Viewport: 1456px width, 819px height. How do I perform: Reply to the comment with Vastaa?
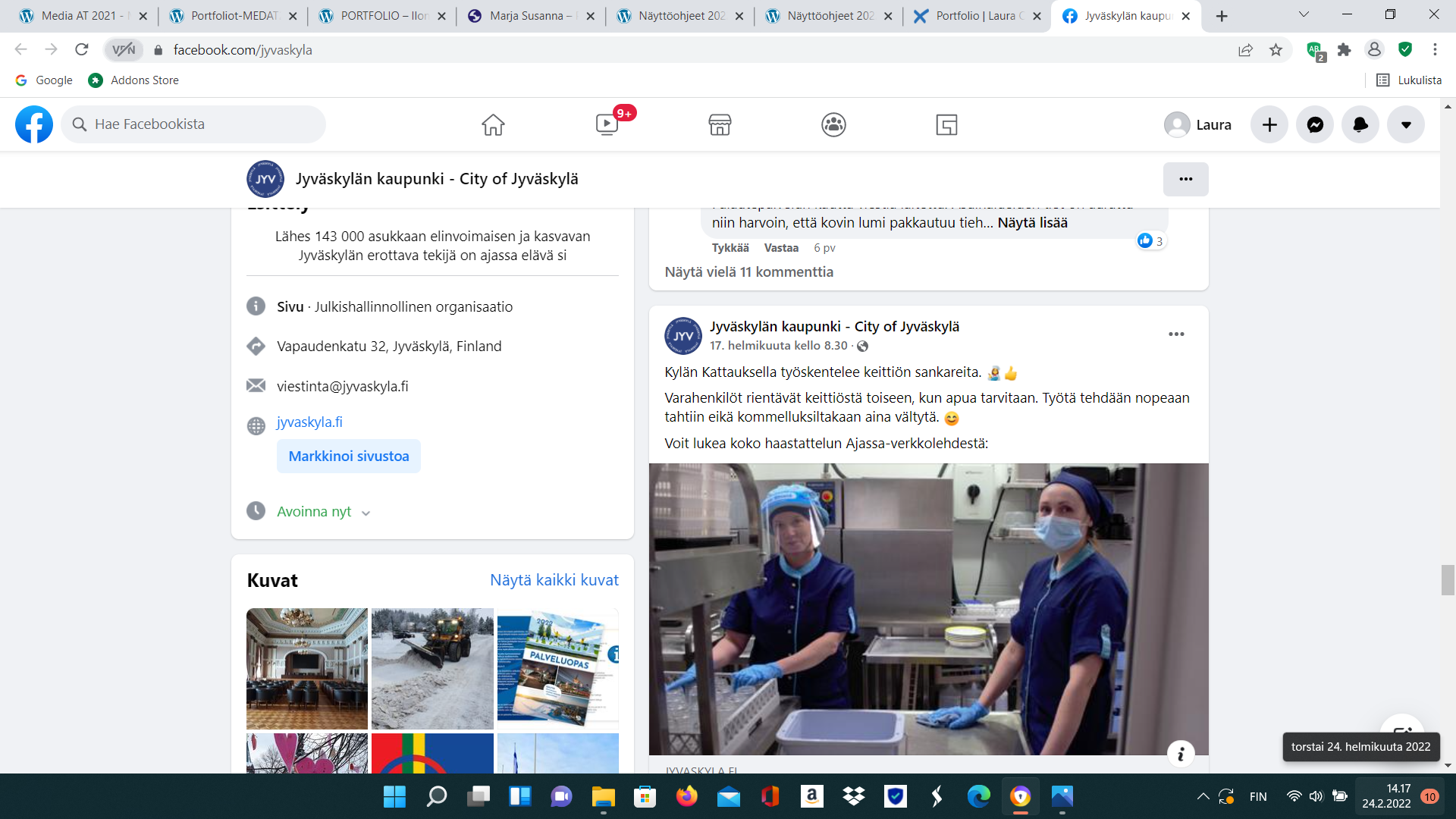click(781, 248)
